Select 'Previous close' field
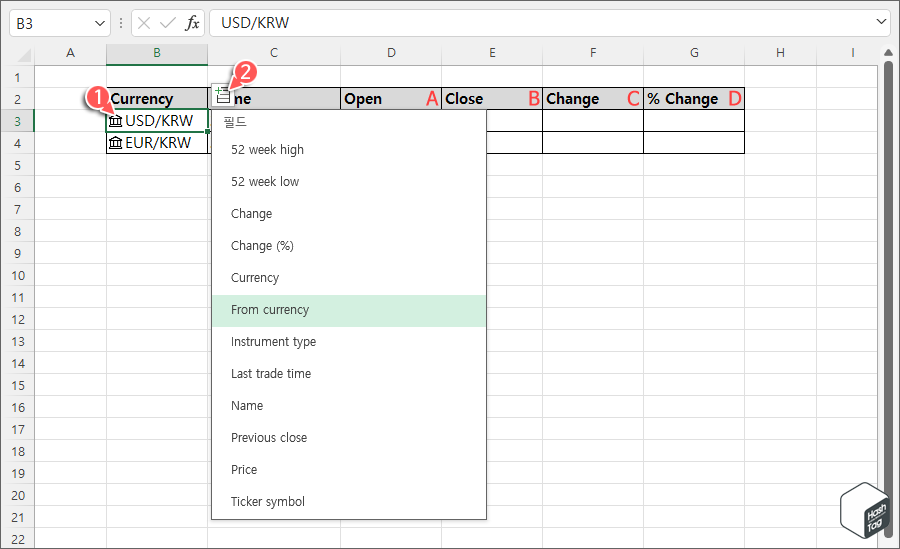The height and width of the screenshot is (549, 900). pyautogui.click(x=349, y=438)
